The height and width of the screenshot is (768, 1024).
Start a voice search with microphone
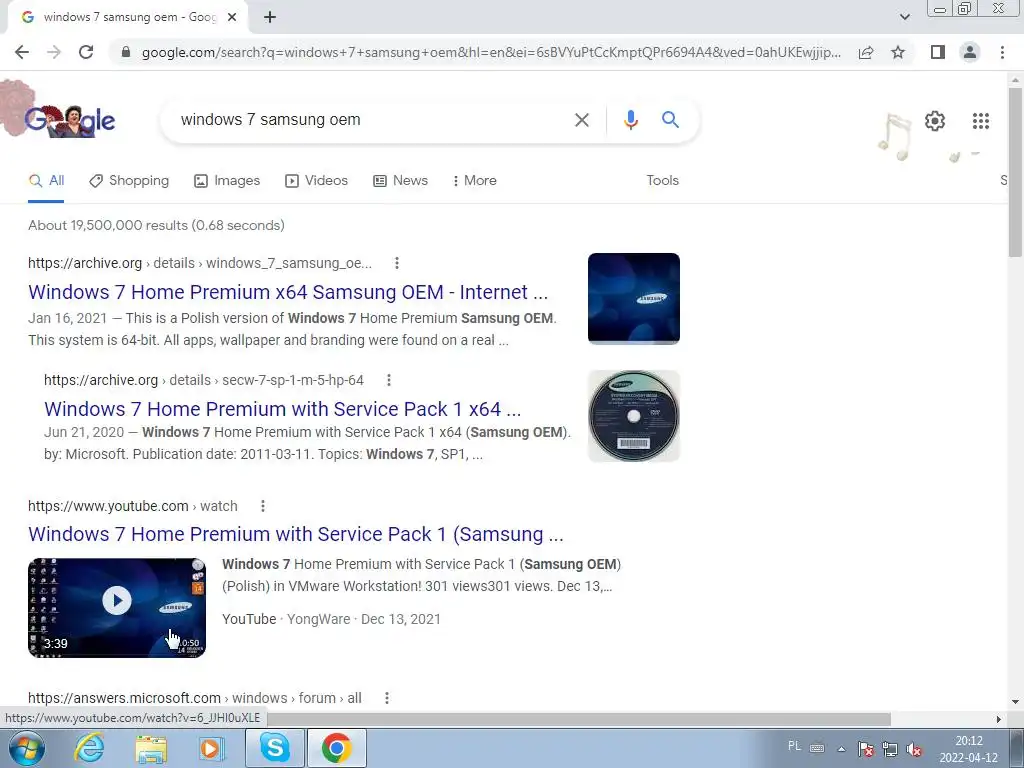click(x=630, y=120)
